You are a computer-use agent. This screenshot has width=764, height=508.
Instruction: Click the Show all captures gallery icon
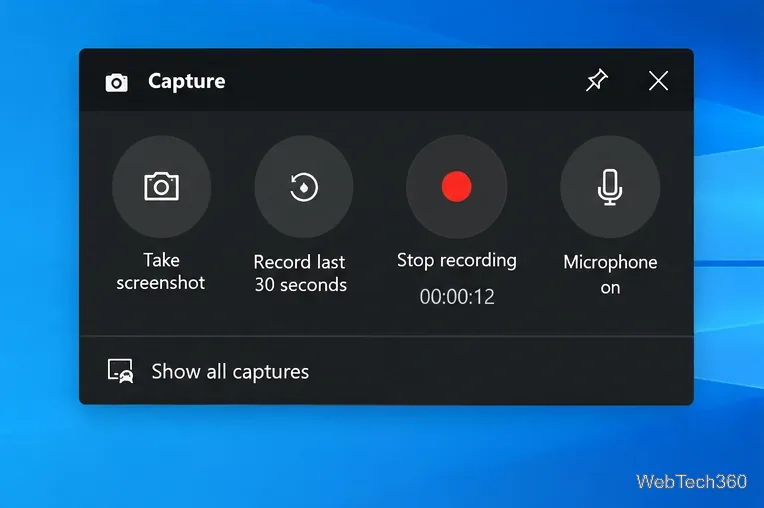pyautogui.click(x=120, y=371)
